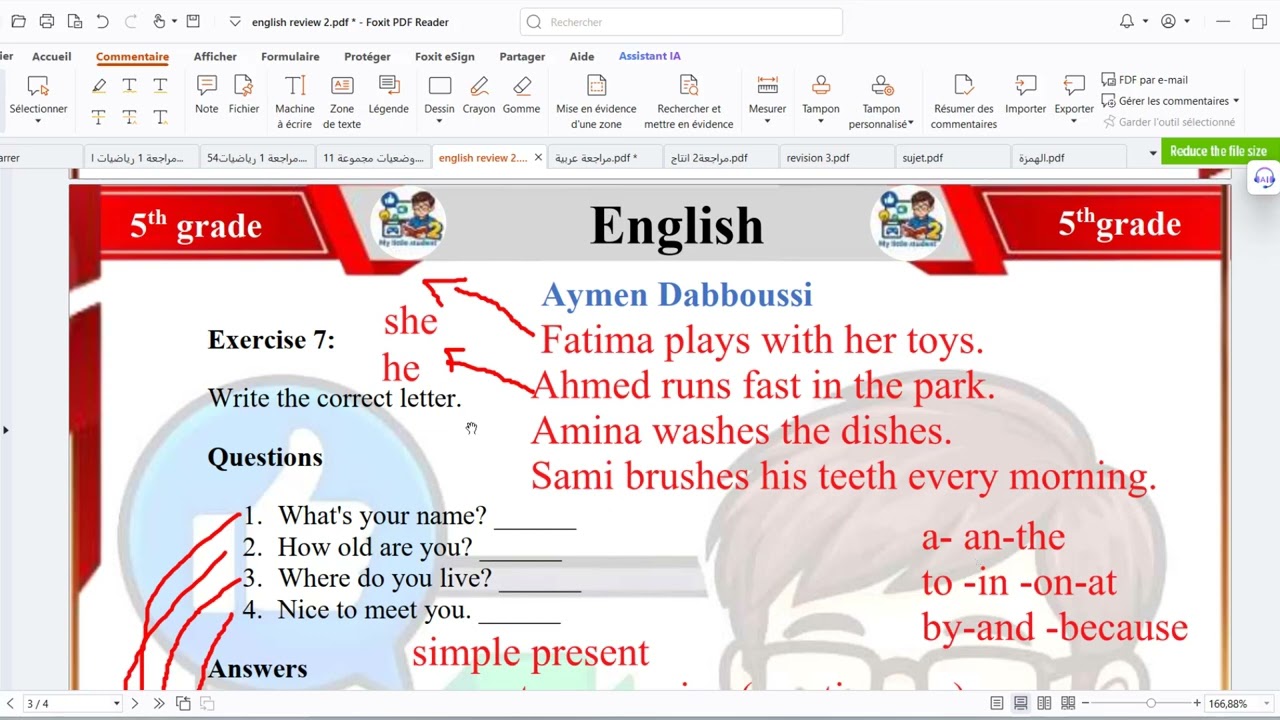Select the Note comment tool
Viewport: 1280px width, 720px height.
pyautogui.click(x=207, y=95)
